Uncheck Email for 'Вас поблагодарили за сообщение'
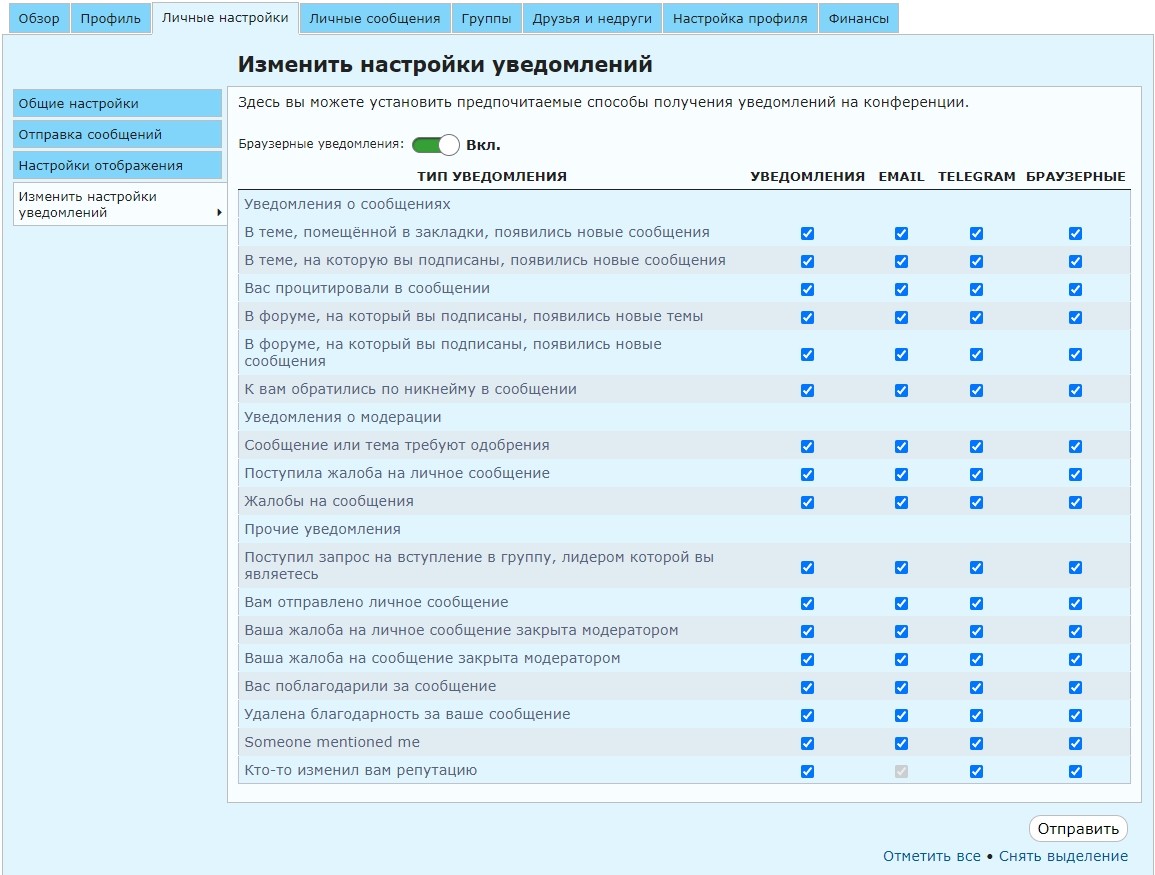1155x875 pixels. (901, 687)
